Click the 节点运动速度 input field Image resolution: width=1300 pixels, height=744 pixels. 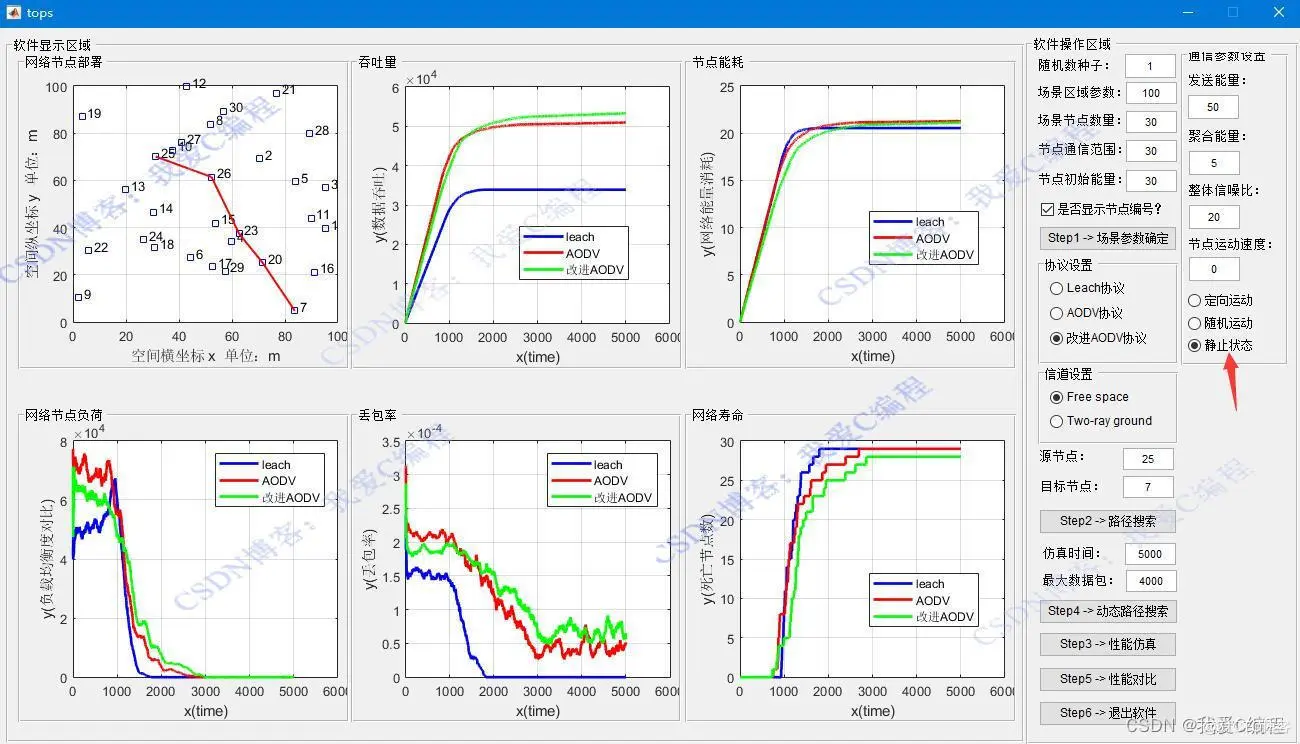point(1214,269)
